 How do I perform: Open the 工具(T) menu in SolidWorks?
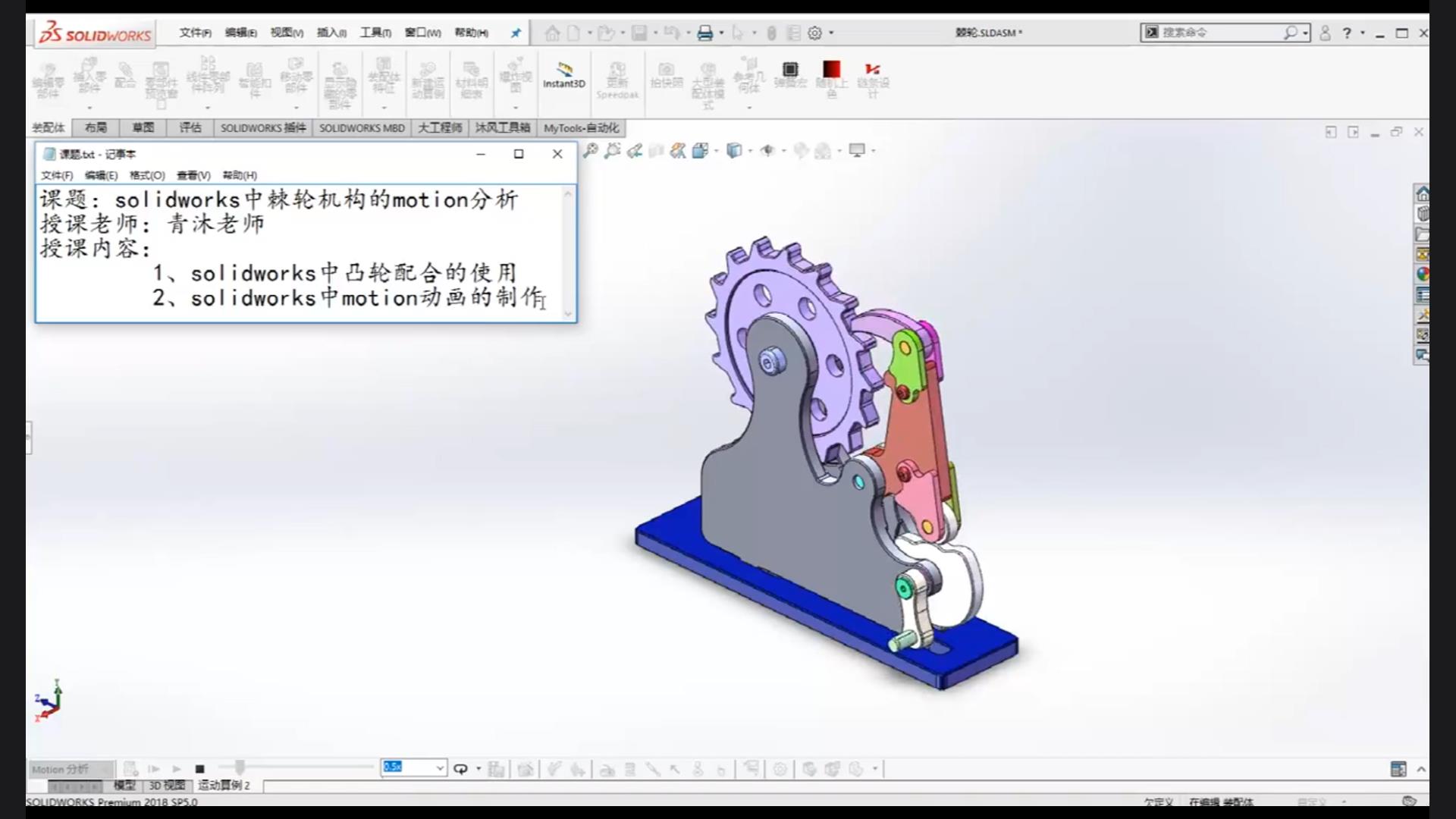click(375, 33)
